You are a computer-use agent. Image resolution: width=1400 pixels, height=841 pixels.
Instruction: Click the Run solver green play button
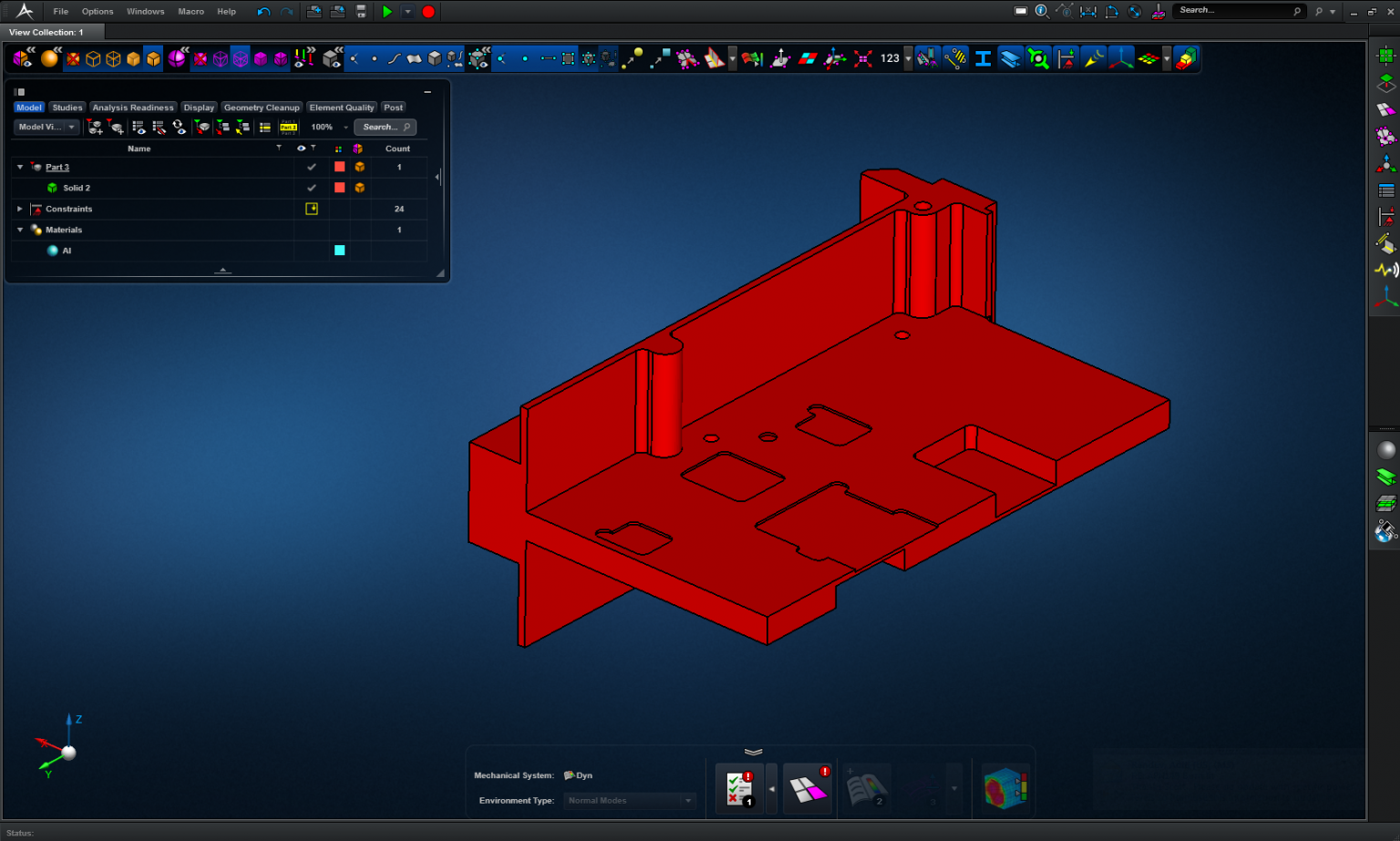386,11
